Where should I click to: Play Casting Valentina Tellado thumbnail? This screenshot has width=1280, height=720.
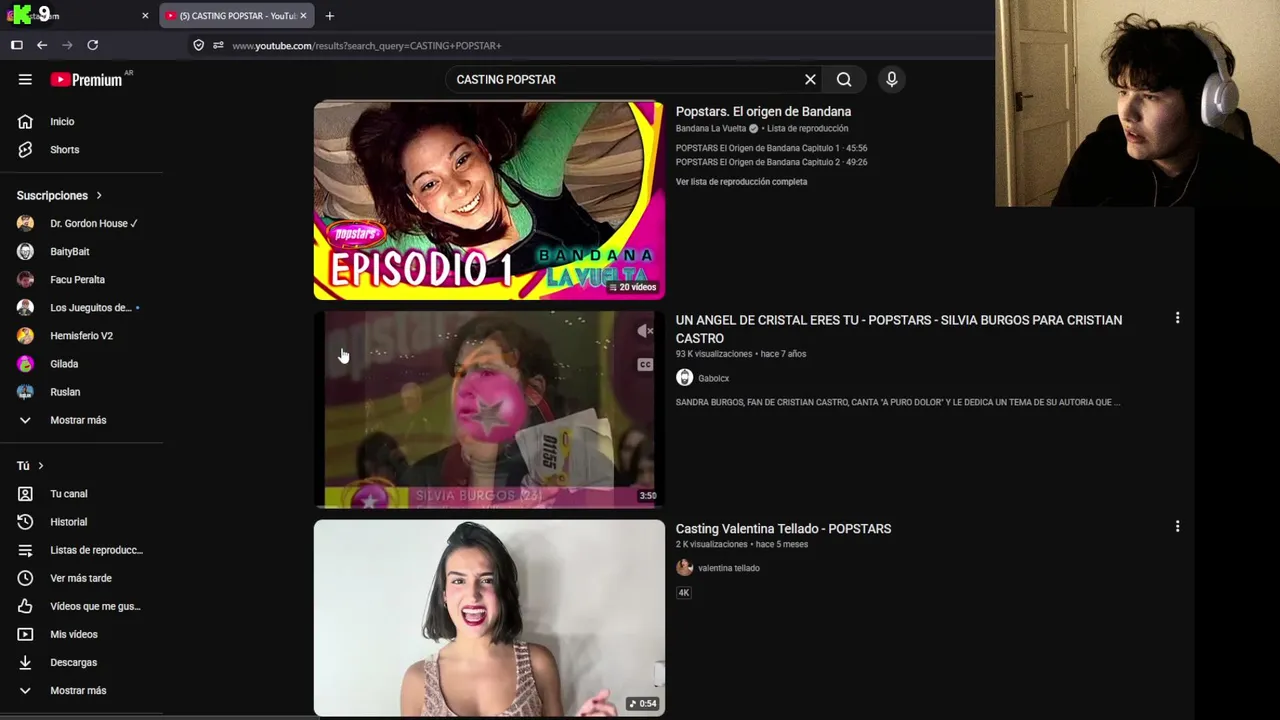coord(489,617)
